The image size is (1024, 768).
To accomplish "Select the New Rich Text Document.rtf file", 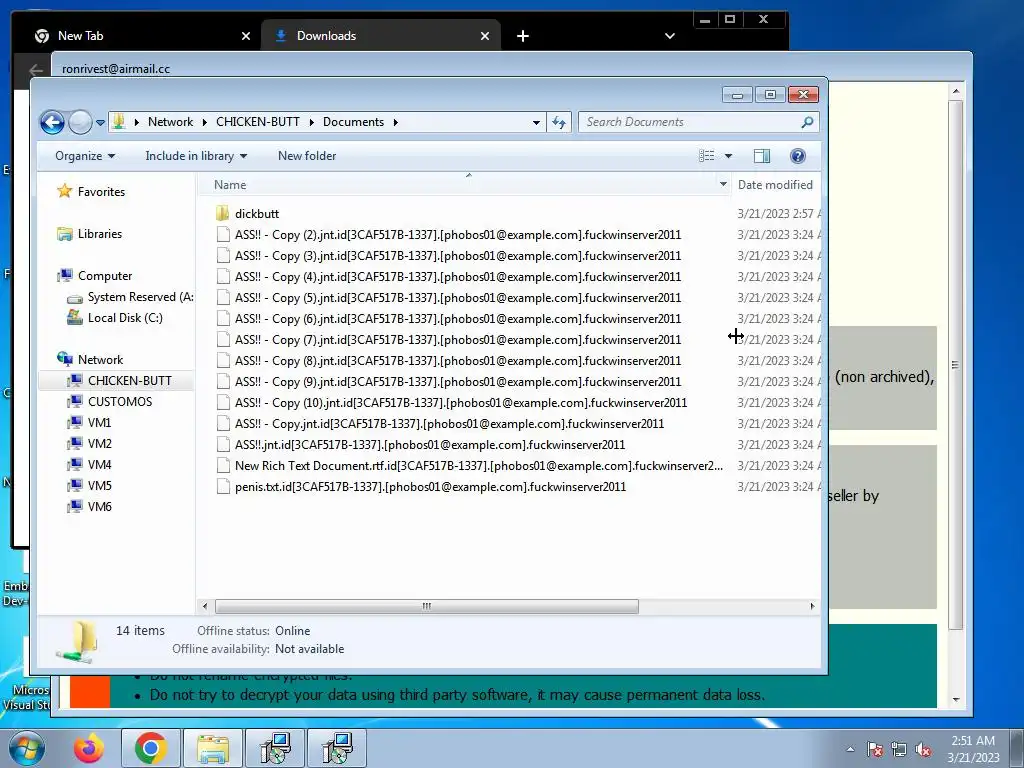I will click(x=479, y=466).
